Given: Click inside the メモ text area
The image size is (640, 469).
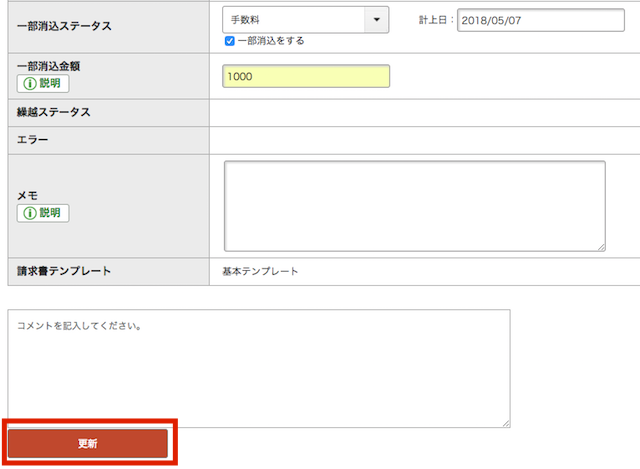Looking at the screenshot, I should tap(414, 205).
